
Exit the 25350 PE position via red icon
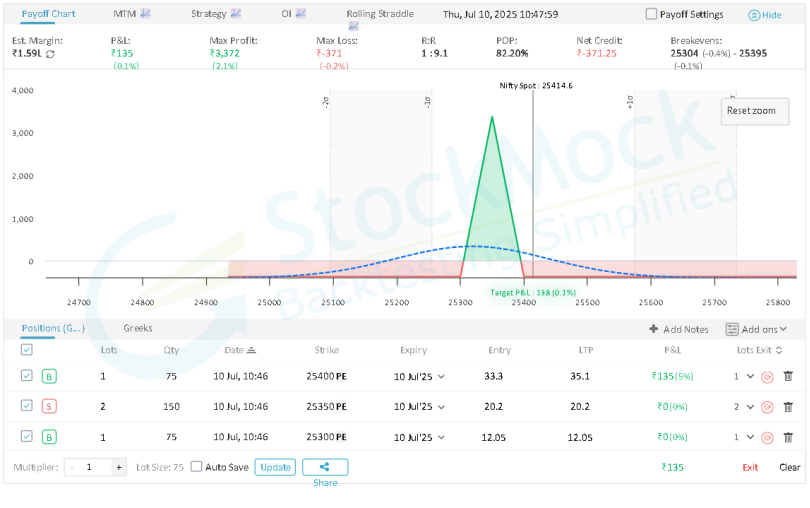point(768,407)
